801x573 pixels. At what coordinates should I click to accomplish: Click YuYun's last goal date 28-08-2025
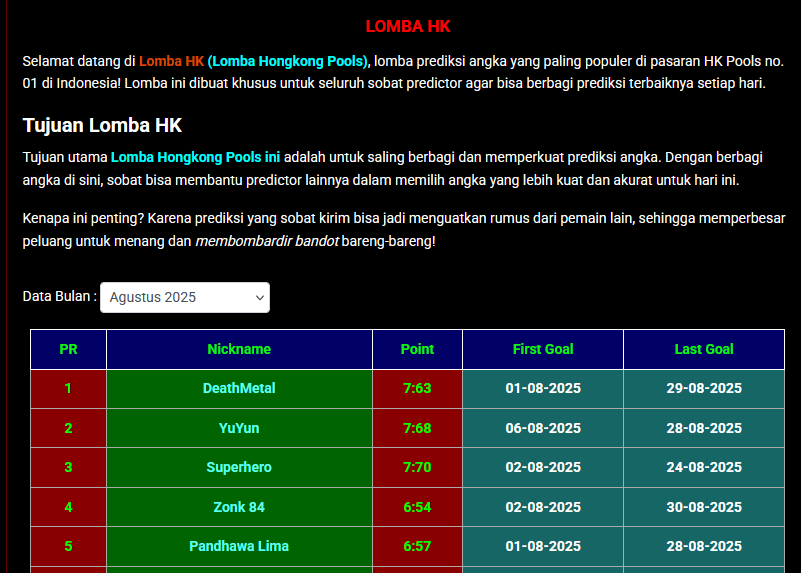[704, 428]
